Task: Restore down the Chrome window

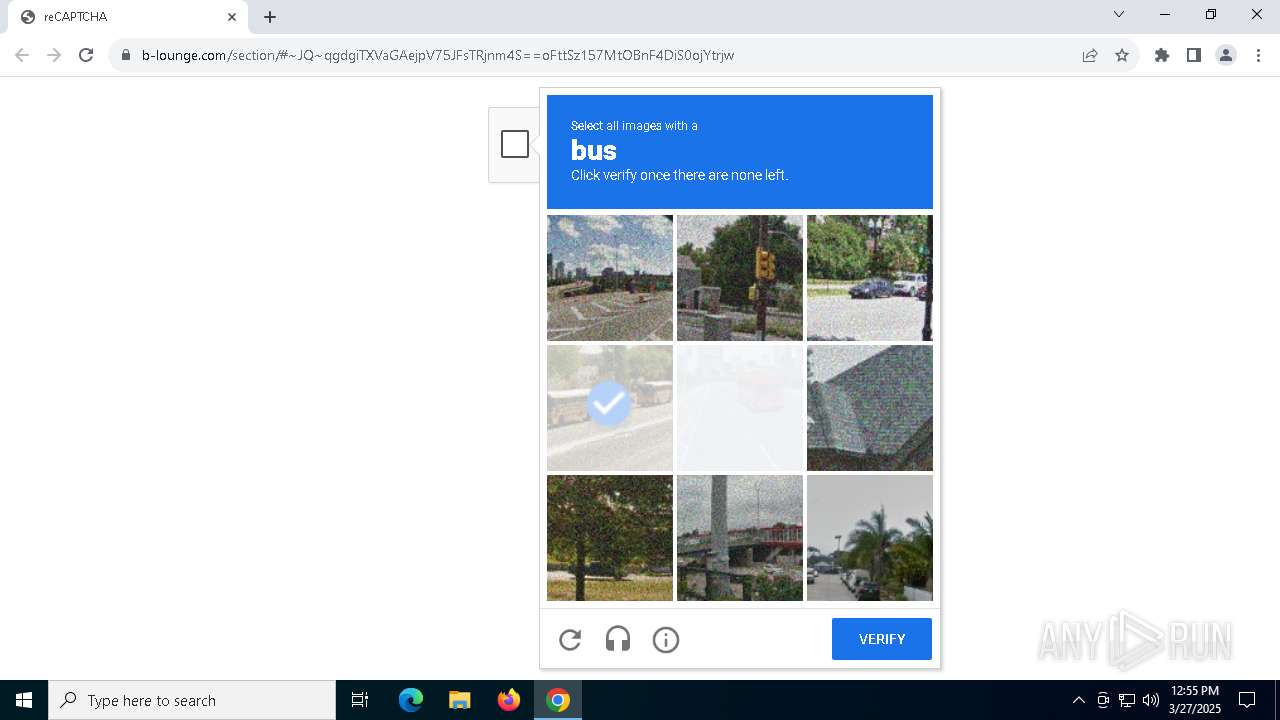Action: [x=1211, y=14]
